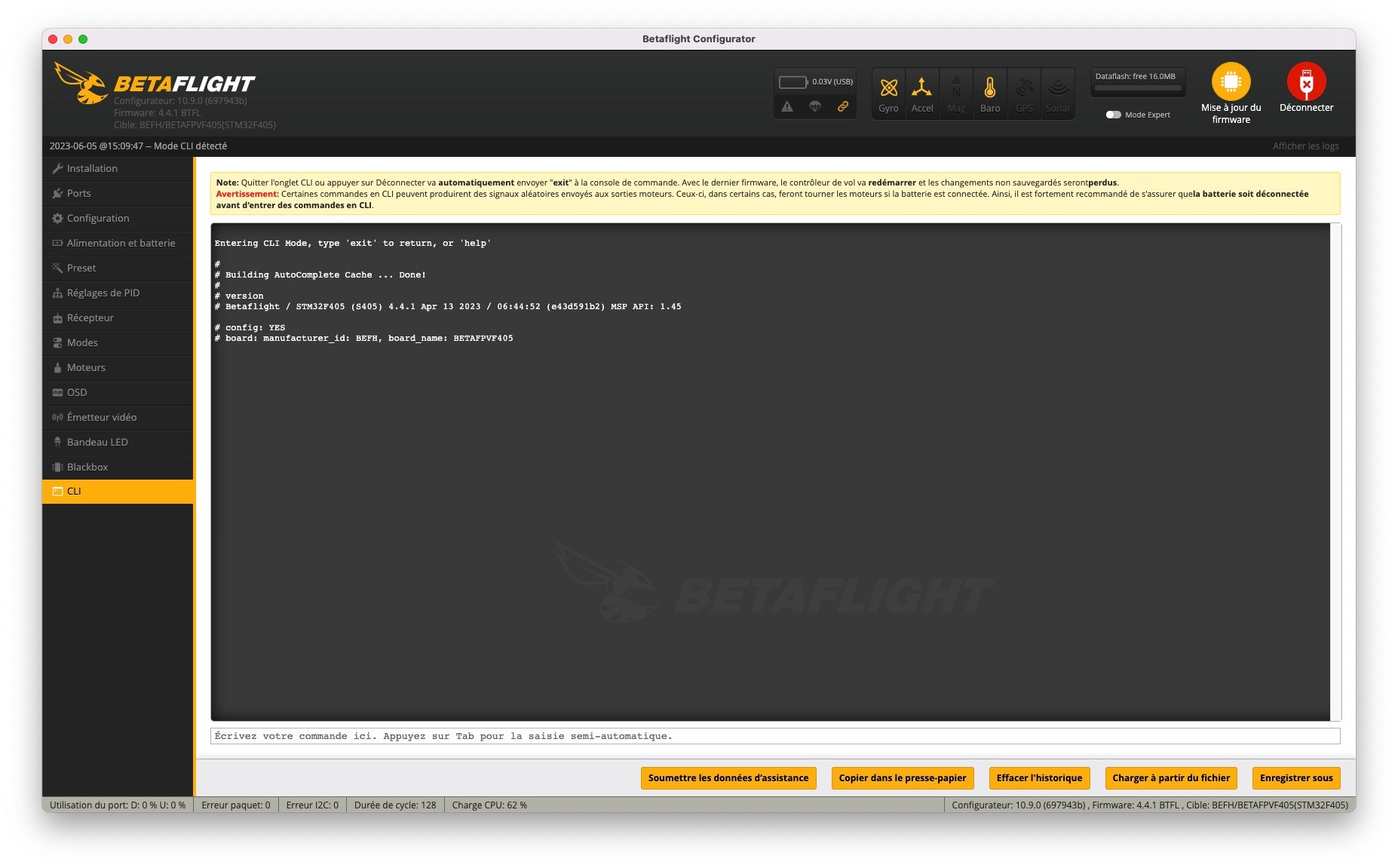Open the Réglages de PID tab

coord(118,293)
